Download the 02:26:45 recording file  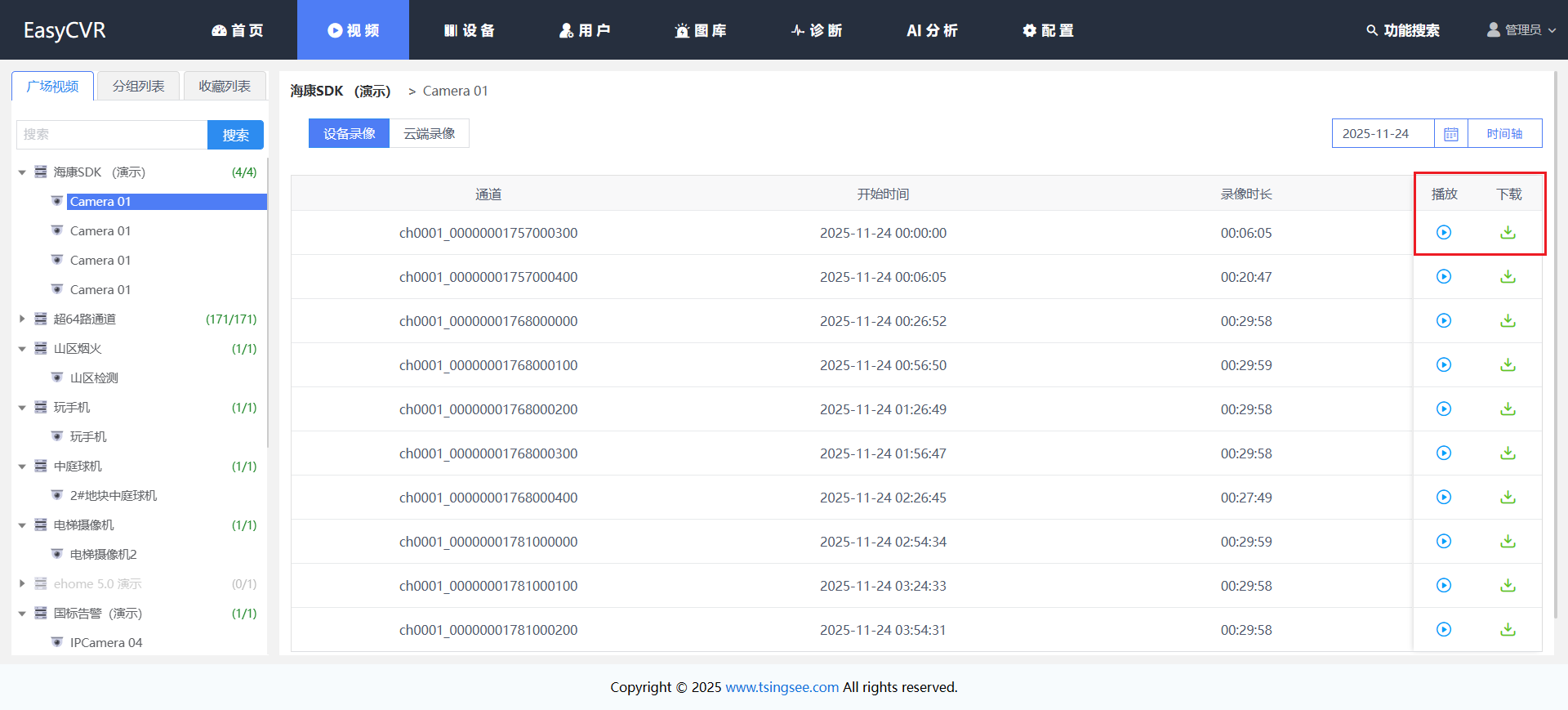(x=1508, y=498)
